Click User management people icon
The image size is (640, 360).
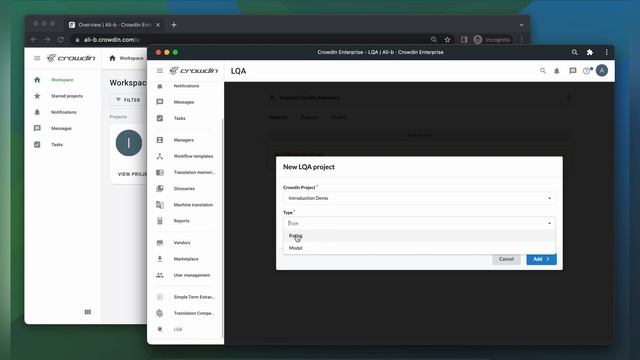click(x=160, y=275)
